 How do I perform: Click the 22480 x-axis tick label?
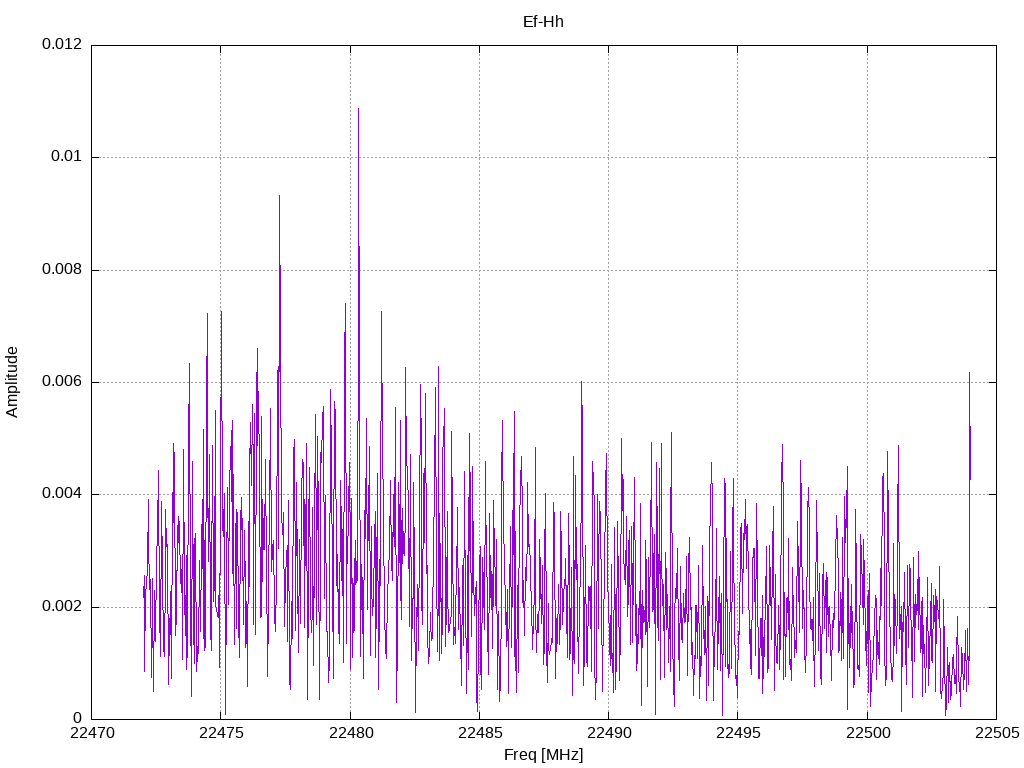pyautogui.click(x=351, y=733)
